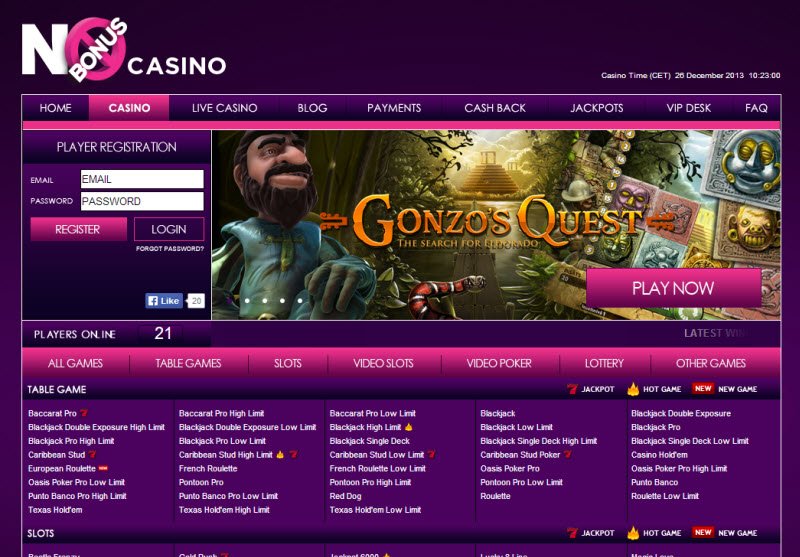This screenshot has height=557, width=800.
Task: Click the Play Now button
Action: click(x=673, y=288)
